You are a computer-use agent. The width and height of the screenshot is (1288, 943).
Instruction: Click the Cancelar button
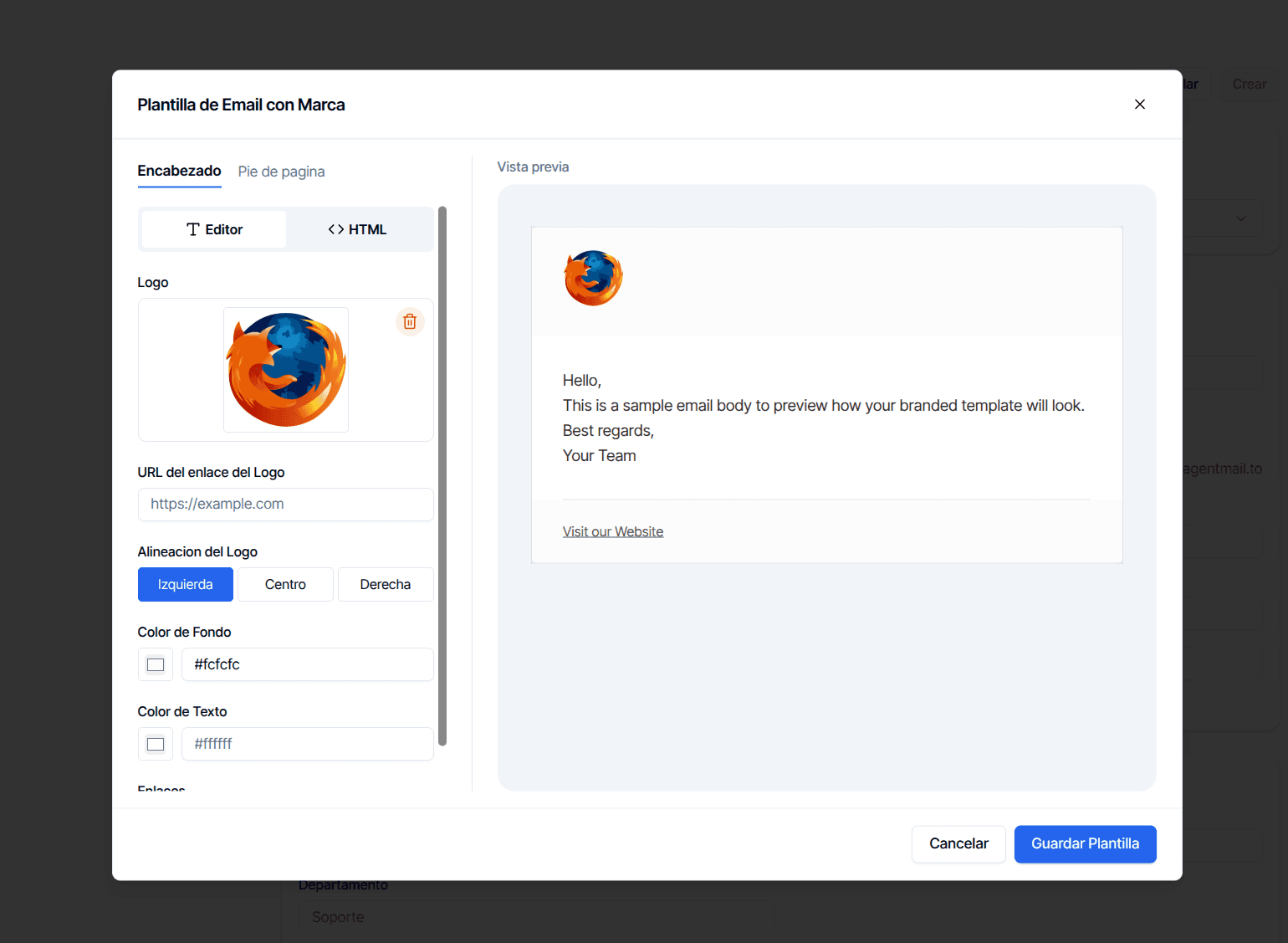[x=958, y=843]
